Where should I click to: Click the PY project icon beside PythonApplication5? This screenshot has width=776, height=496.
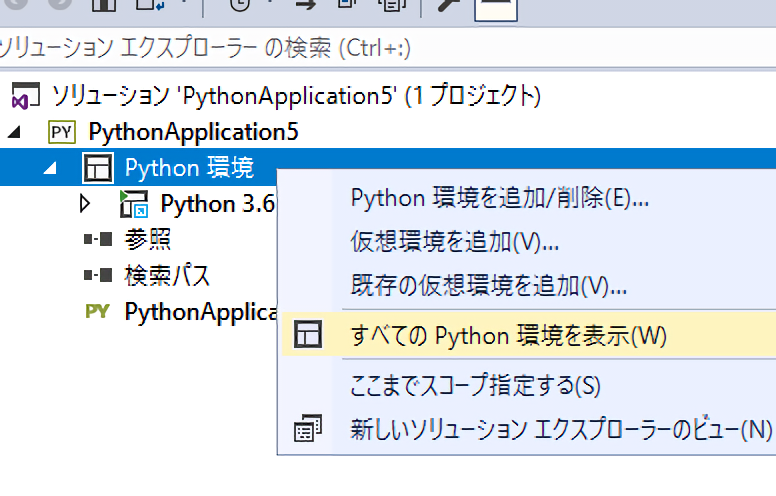point(60,132)
